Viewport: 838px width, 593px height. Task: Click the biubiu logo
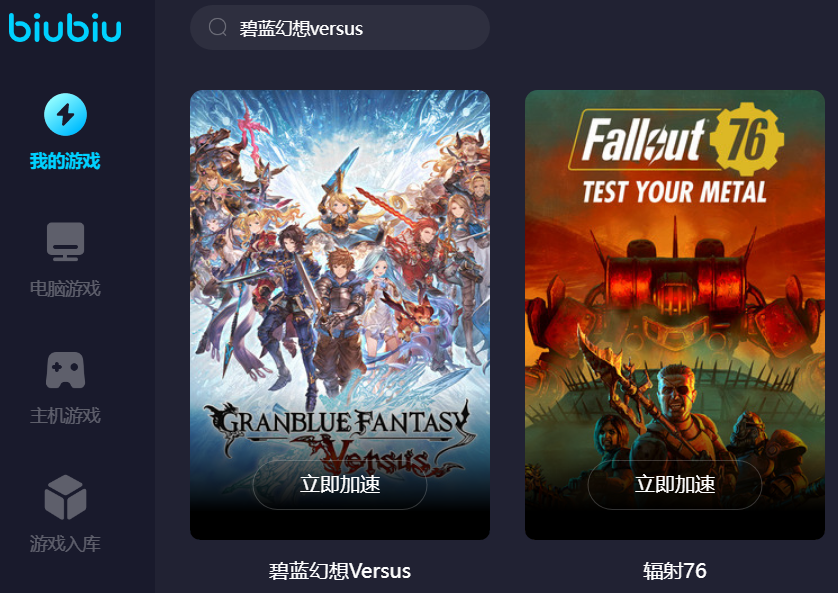click(65, 28)
